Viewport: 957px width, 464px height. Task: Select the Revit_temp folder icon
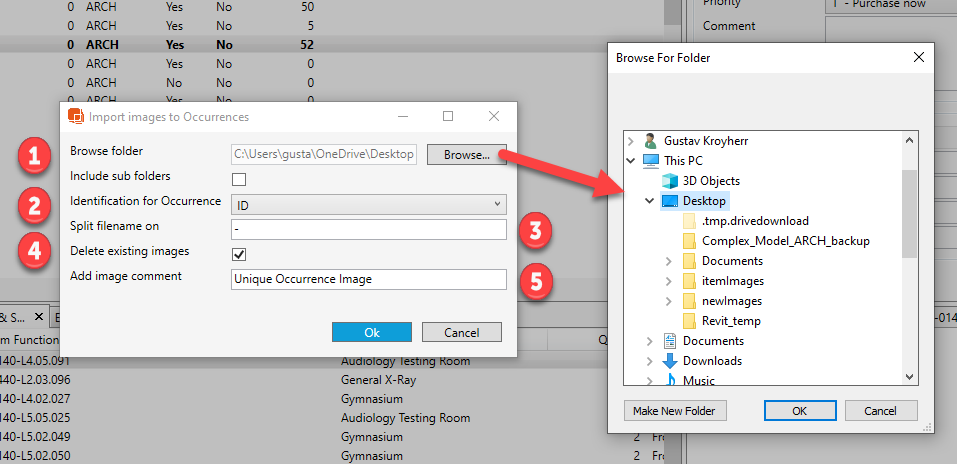pos(689,321)
